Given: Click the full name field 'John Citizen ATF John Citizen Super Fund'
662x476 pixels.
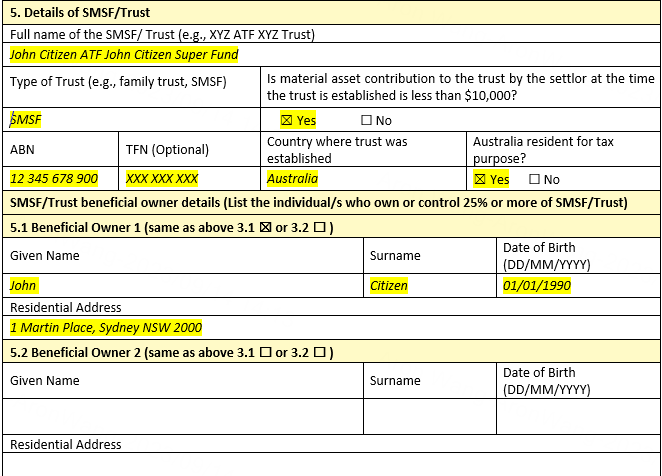Looking at the screenshot, I should [x=124, y=54].
